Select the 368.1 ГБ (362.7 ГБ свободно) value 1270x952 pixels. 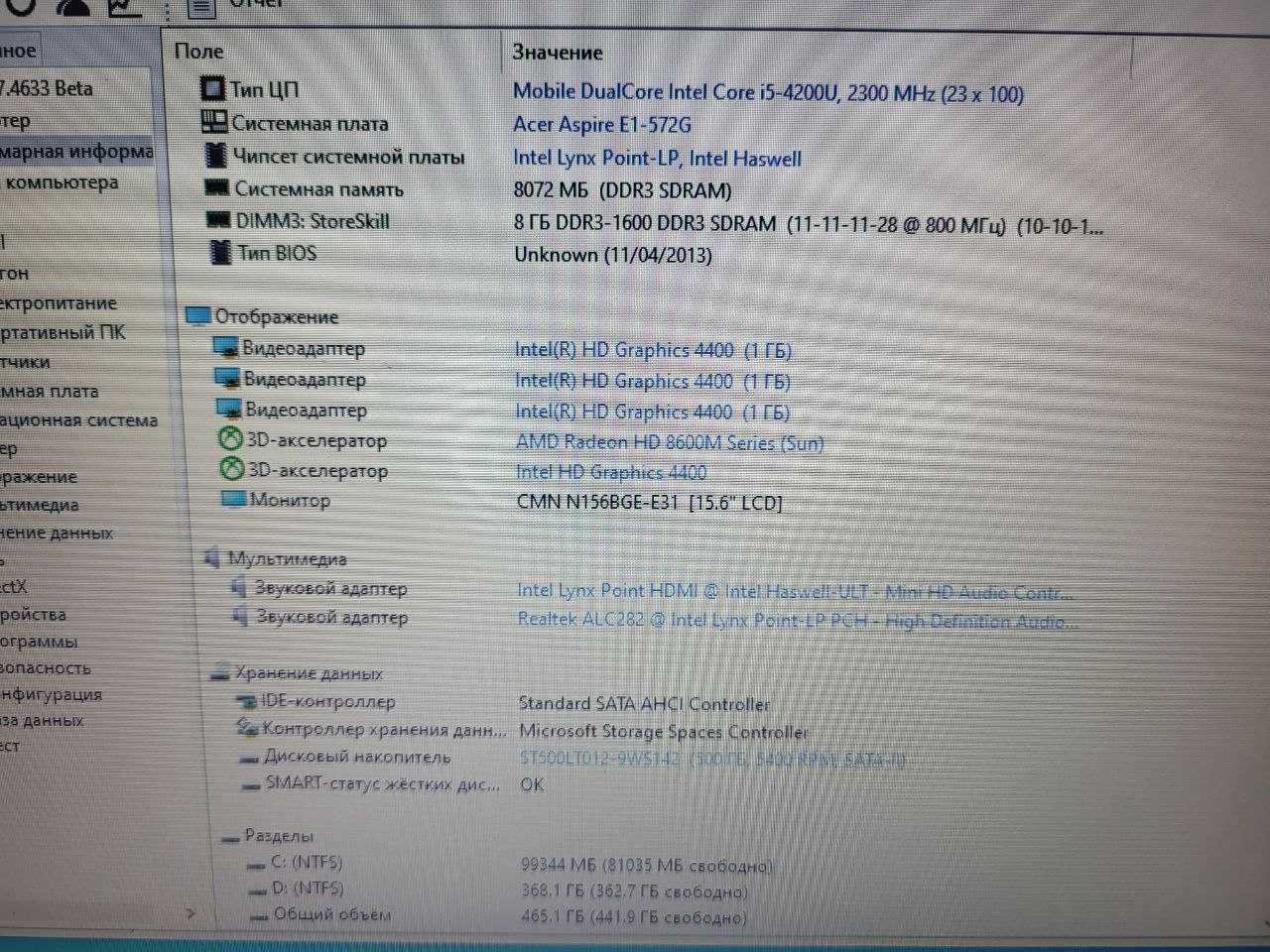[x=635, y=892]
